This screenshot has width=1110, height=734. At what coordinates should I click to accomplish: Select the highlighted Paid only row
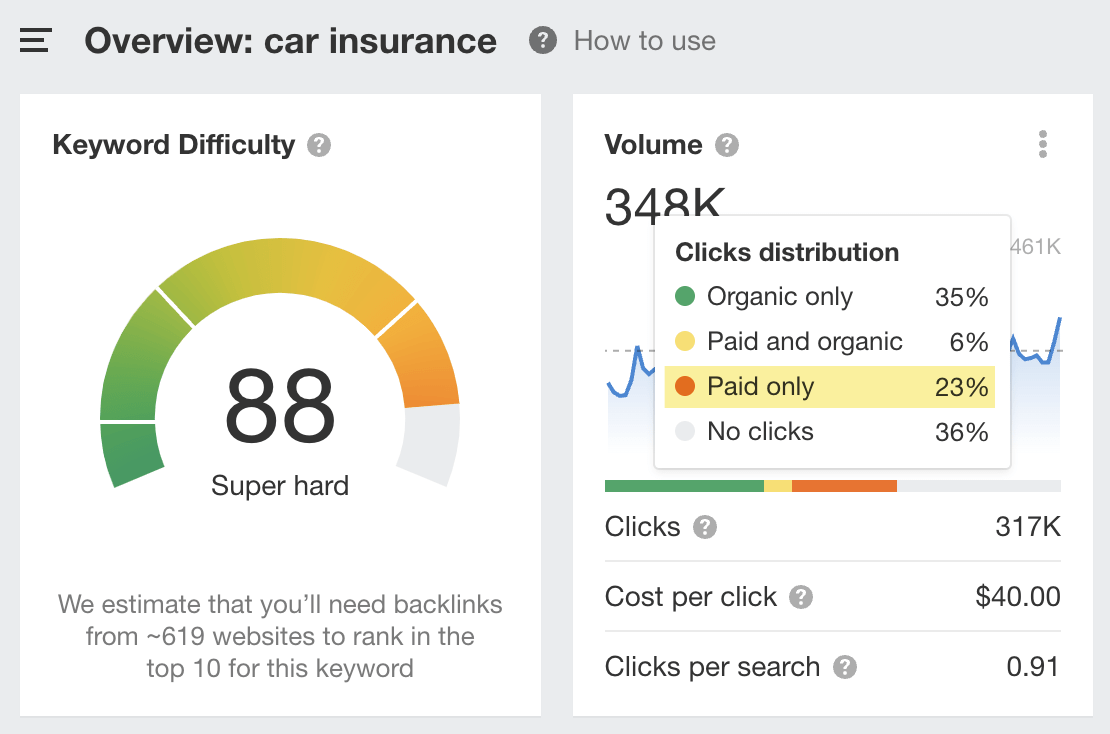(x=829, y=387)
